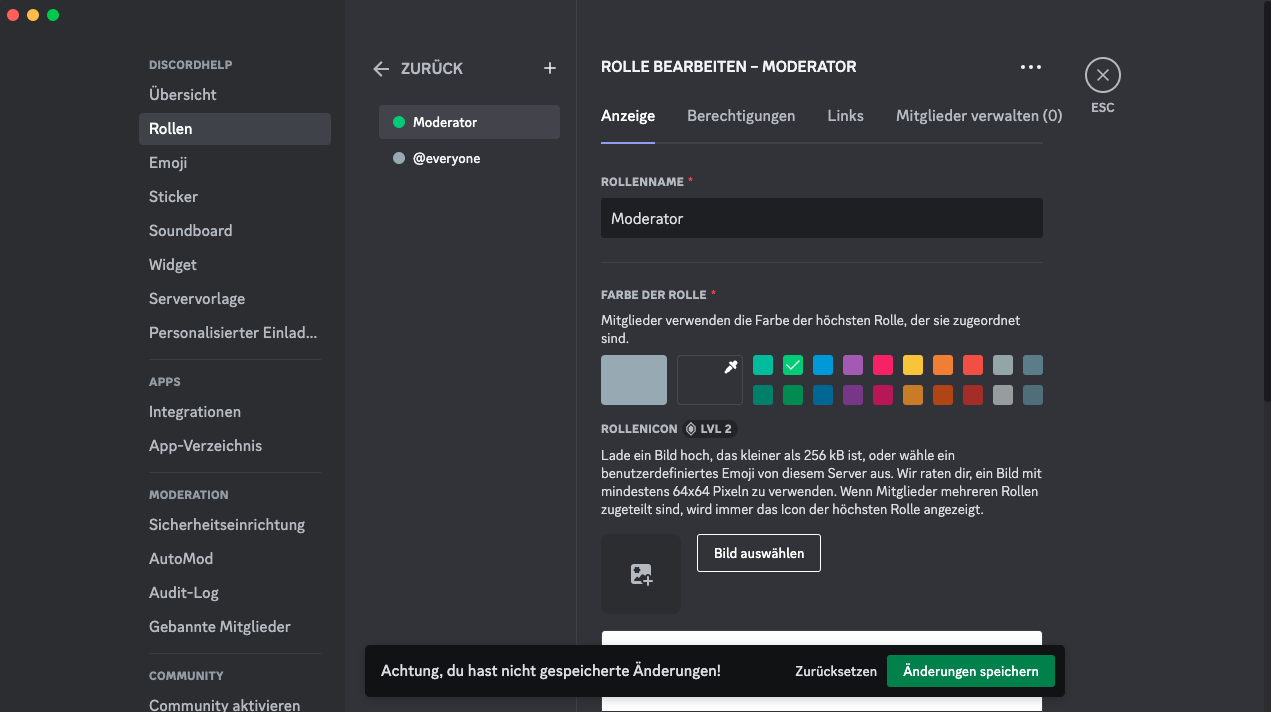The image size is (1271, 712).
Task: Open the Mitglieder verwalten tab
Action: pos(978,116)
